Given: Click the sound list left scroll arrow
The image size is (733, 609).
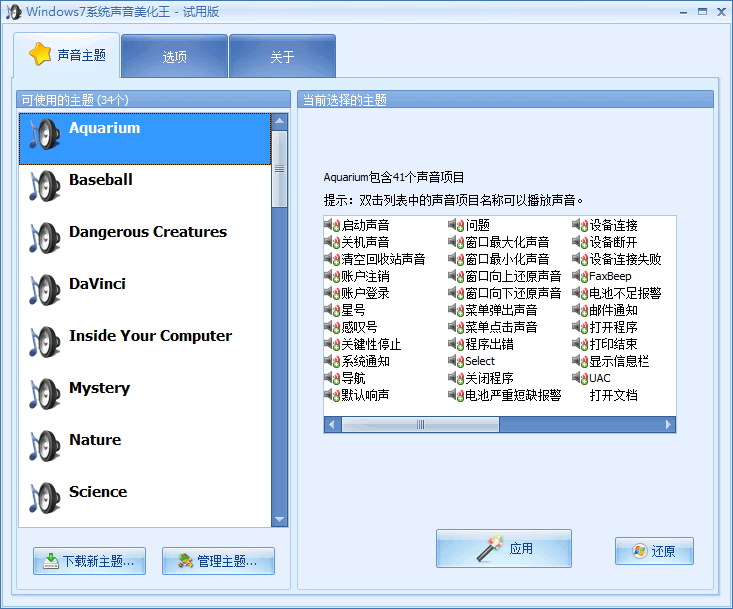Looking at the screenshot, I should coord(332,424).
